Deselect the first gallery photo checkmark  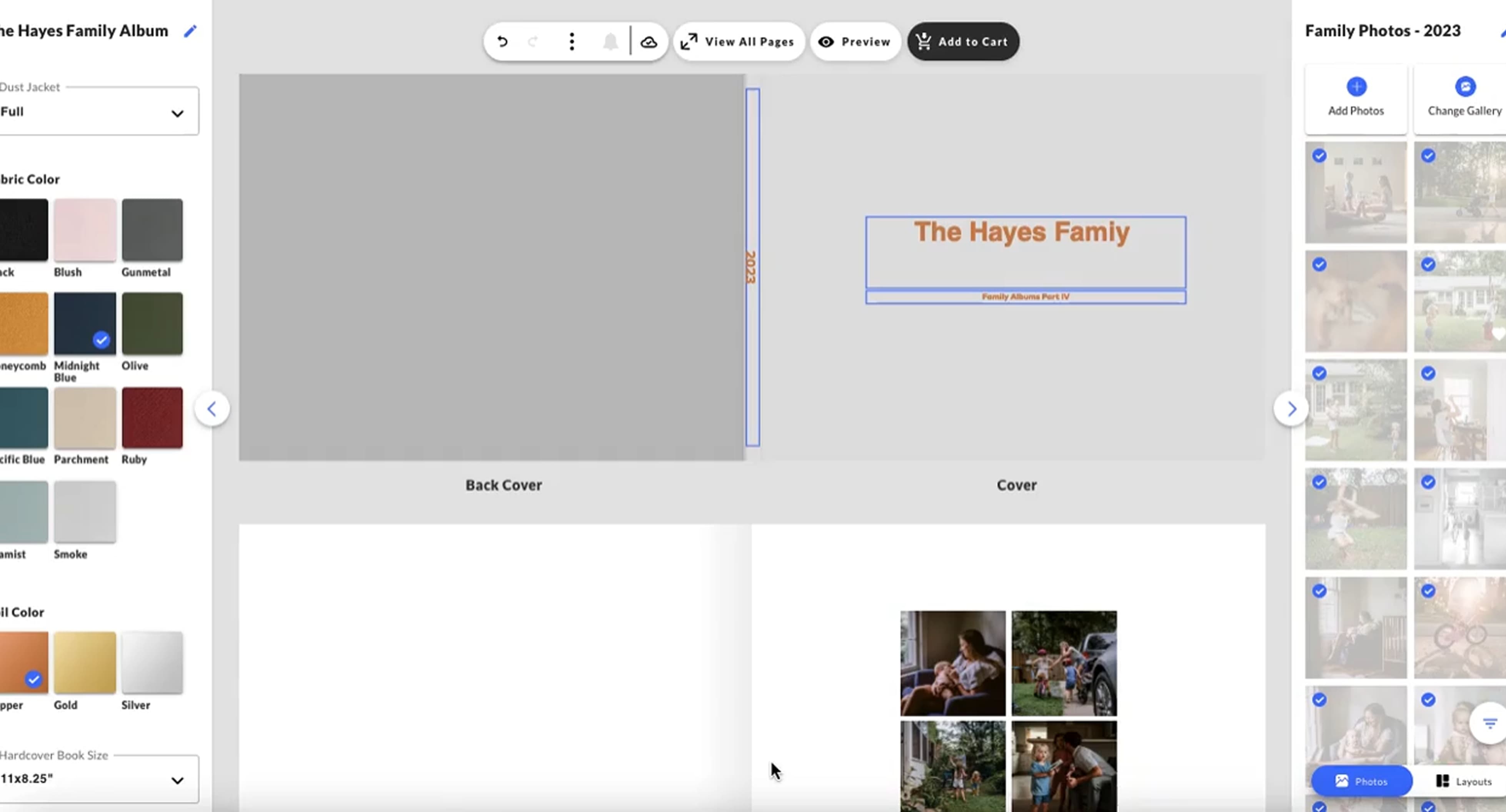[1319, 156]
